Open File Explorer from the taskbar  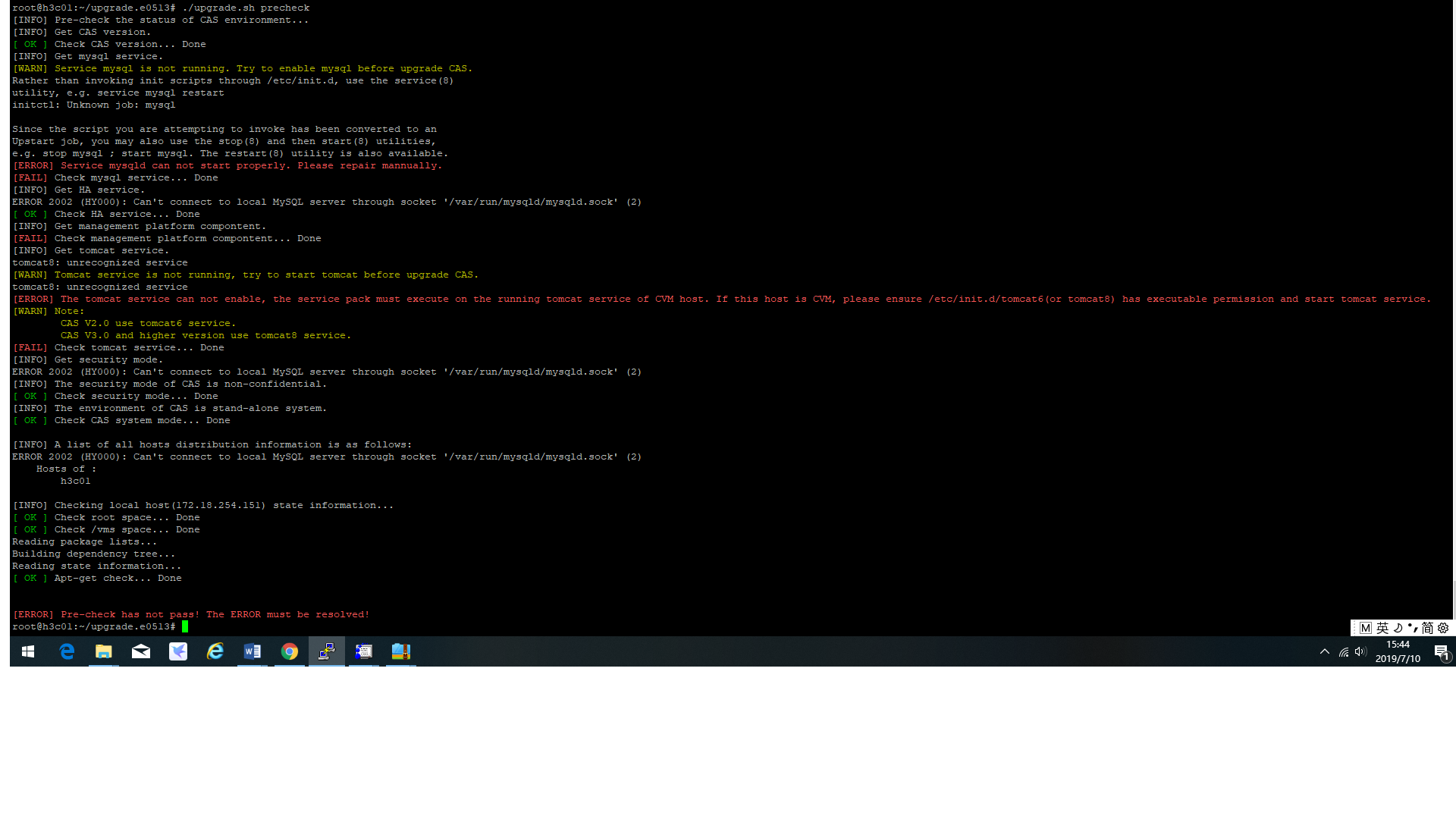click(x=104, y=652)
